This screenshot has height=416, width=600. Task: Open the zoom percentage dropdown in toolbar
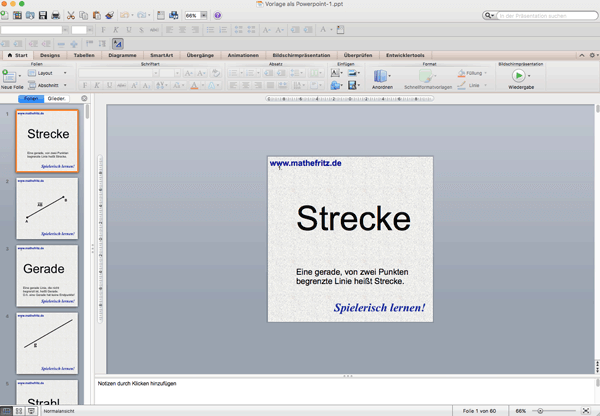[x=204, y=15]
